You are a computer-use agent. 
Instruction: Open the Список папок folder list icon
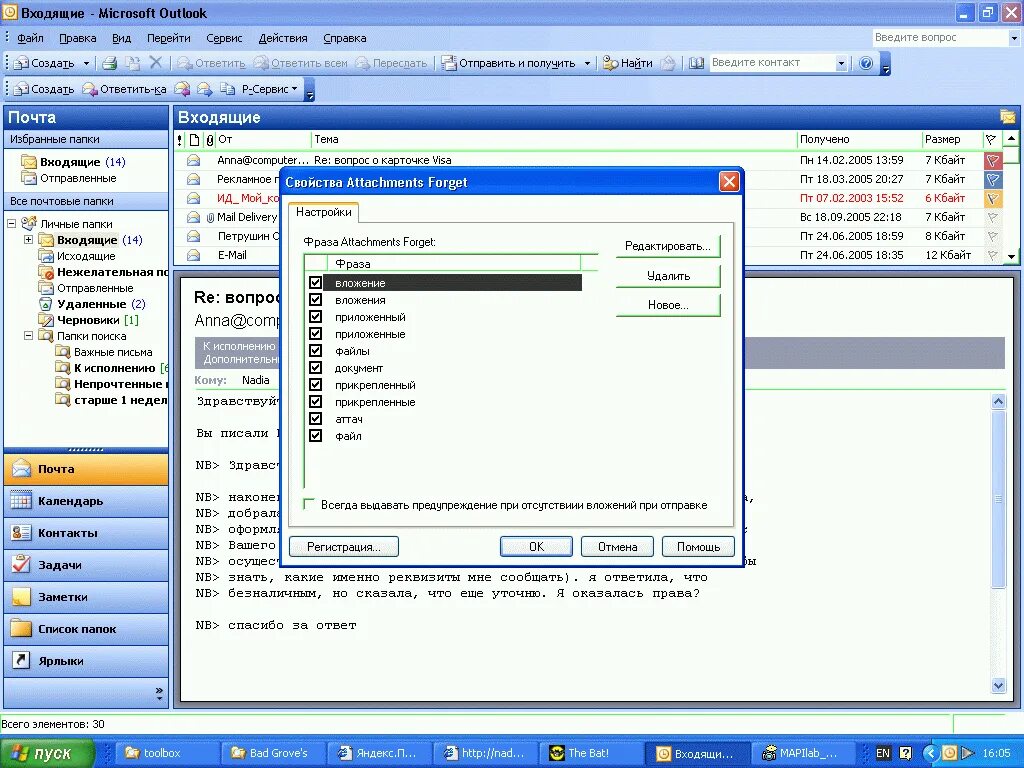click(x=21, y=628)
